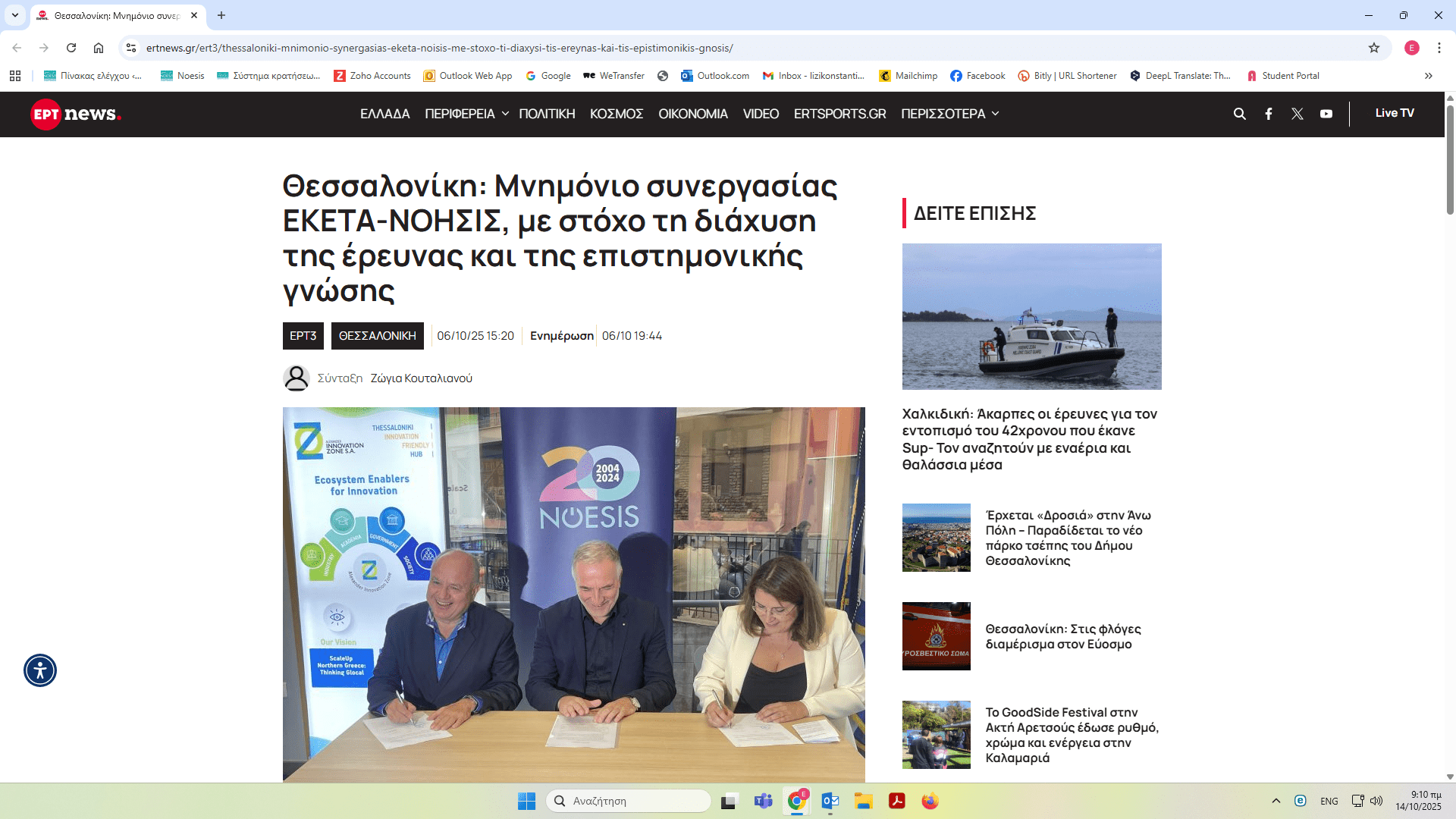Expand the ΠΕΡΙΦΕΡΕΙΑ menu dropdown

[x=466, y=114]
